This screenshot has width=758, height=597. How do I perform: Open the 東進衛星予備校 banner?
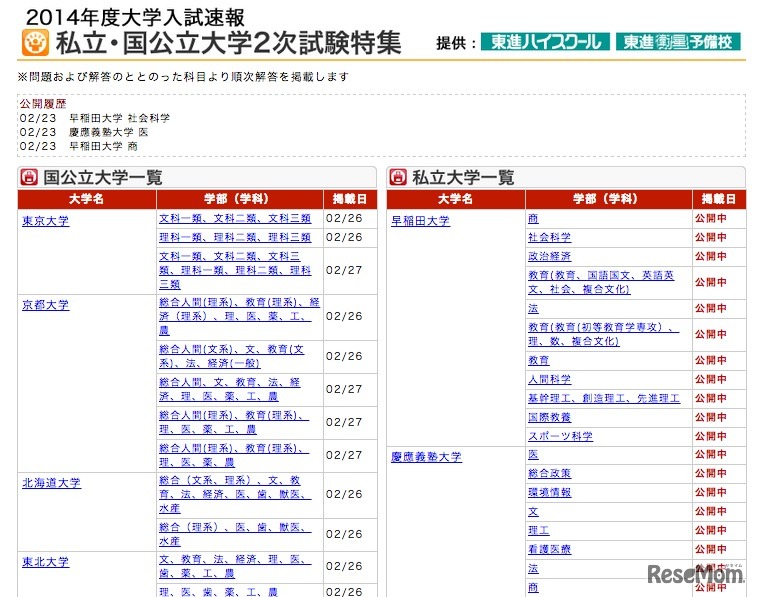(x=678, y=42)
